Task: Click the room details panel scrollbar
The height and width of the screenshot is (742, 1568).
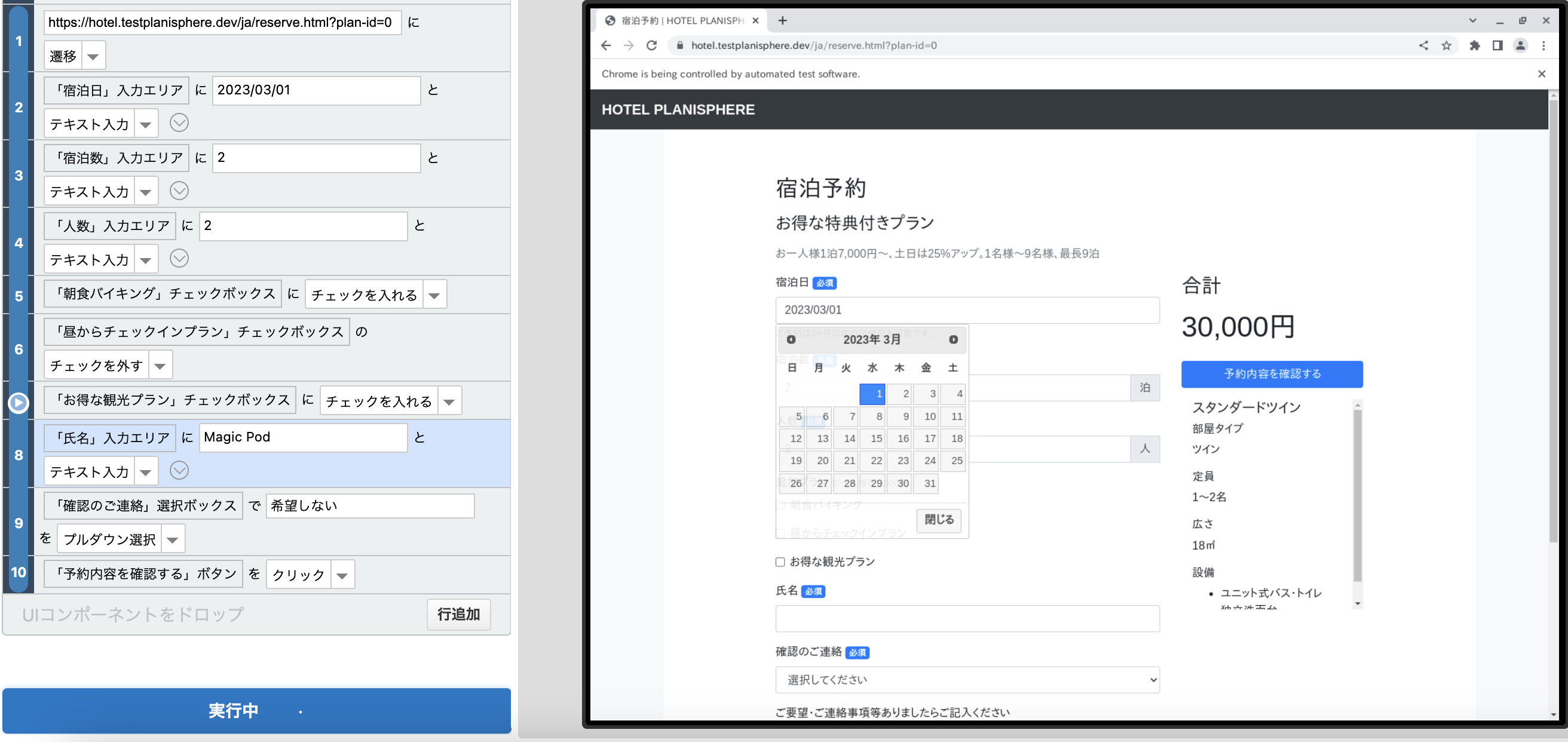Action: point(1357,496)
